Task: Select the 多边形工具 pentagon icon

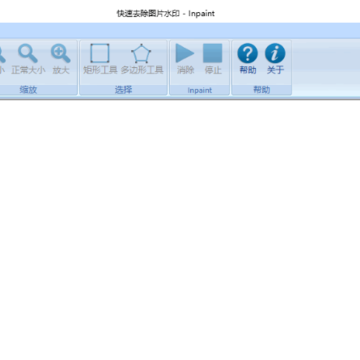Action: point(141,53)
